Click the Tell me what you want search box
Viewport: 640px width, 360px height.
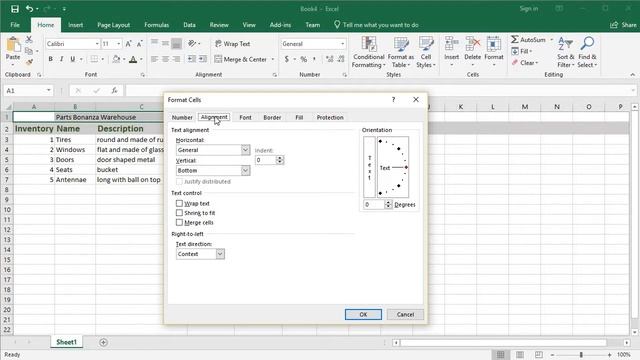point(376,25)
